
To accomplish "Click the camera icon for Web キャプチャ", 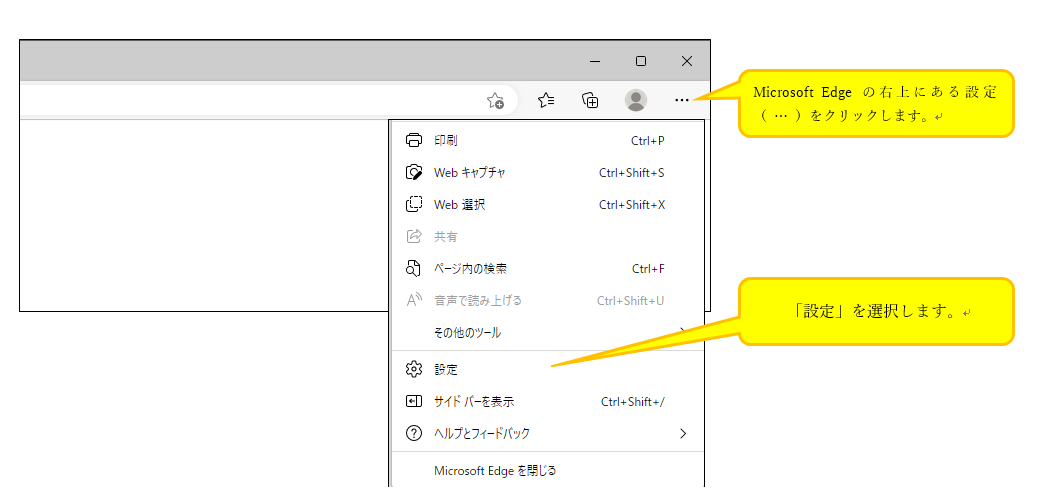I will (414, 172).
